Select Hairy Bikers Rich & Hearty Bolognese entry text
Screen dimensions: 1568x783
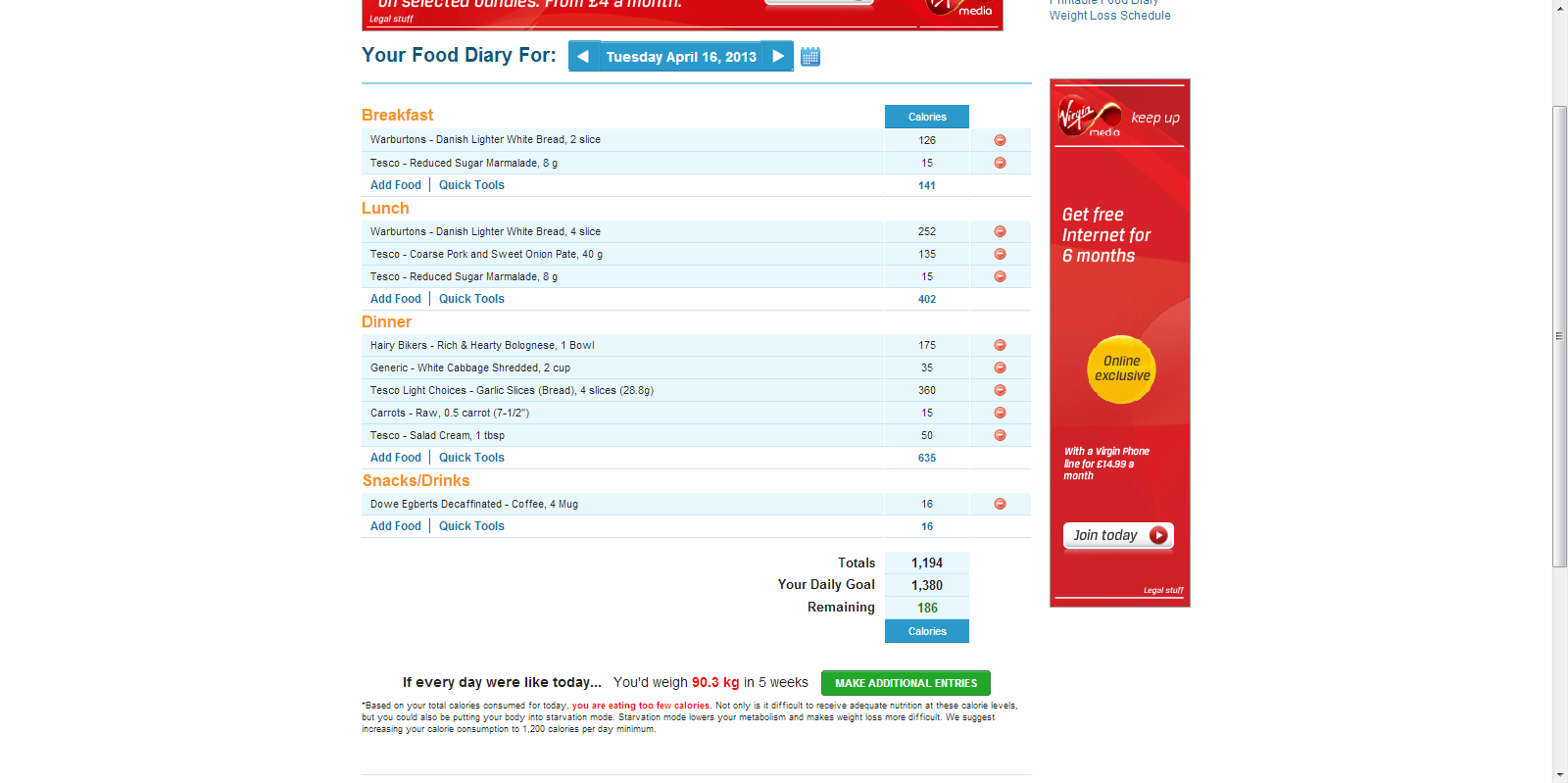[482, 345]
